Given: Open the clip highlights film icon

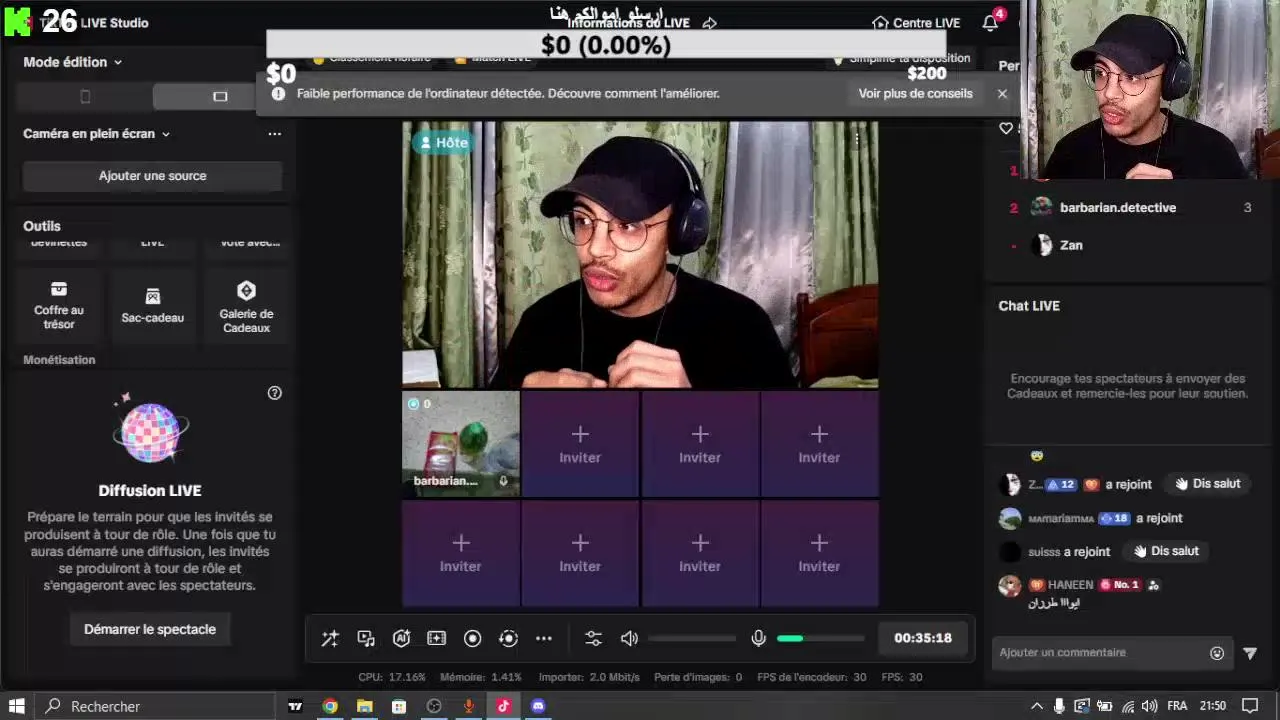Looking at the screenshot, I should click(437, 638).
